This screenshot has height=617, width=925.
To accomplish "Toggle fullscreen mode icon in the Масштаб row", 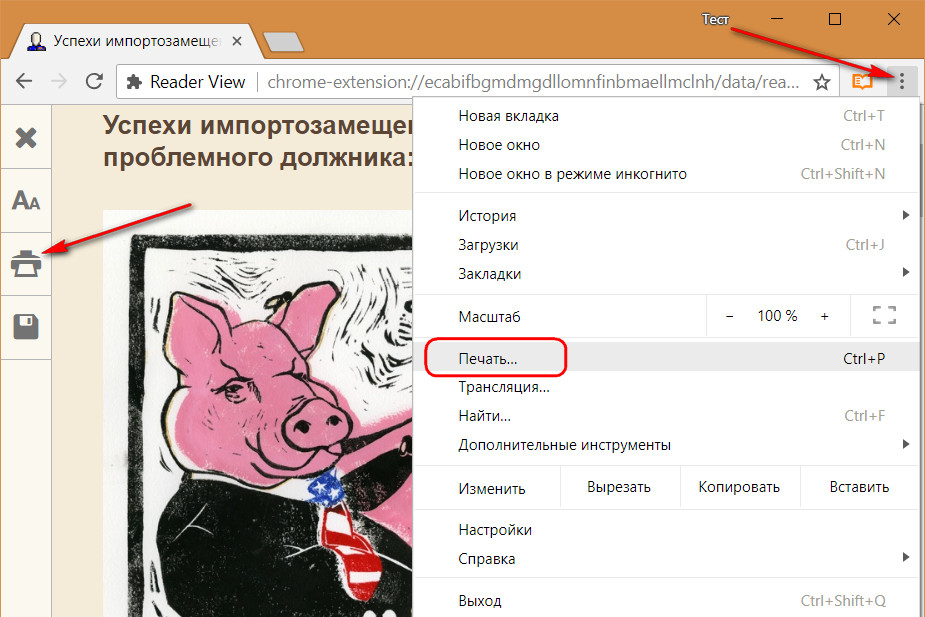I will (884, 316).
